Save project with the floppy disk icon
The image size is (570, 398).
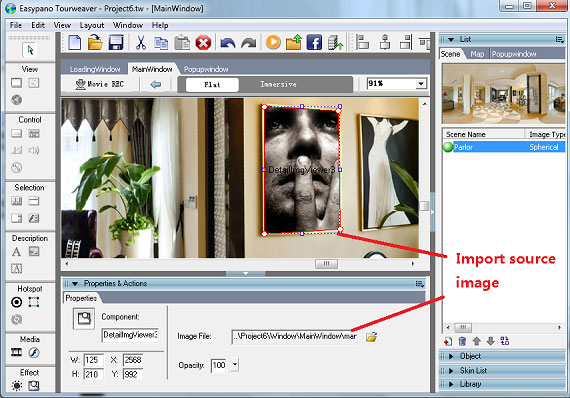pos(116,43)
